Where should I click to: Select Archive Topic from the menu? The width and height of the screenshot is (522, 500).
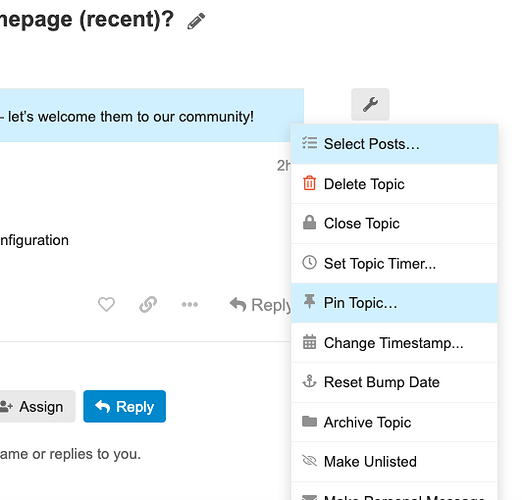click(394, 422)
